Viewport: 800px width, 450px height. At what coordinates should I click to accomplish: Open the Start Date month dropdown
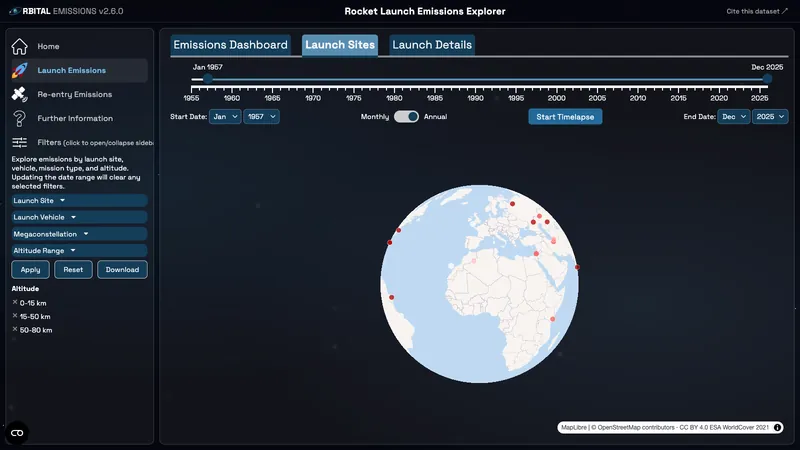(x=225, y=117)
